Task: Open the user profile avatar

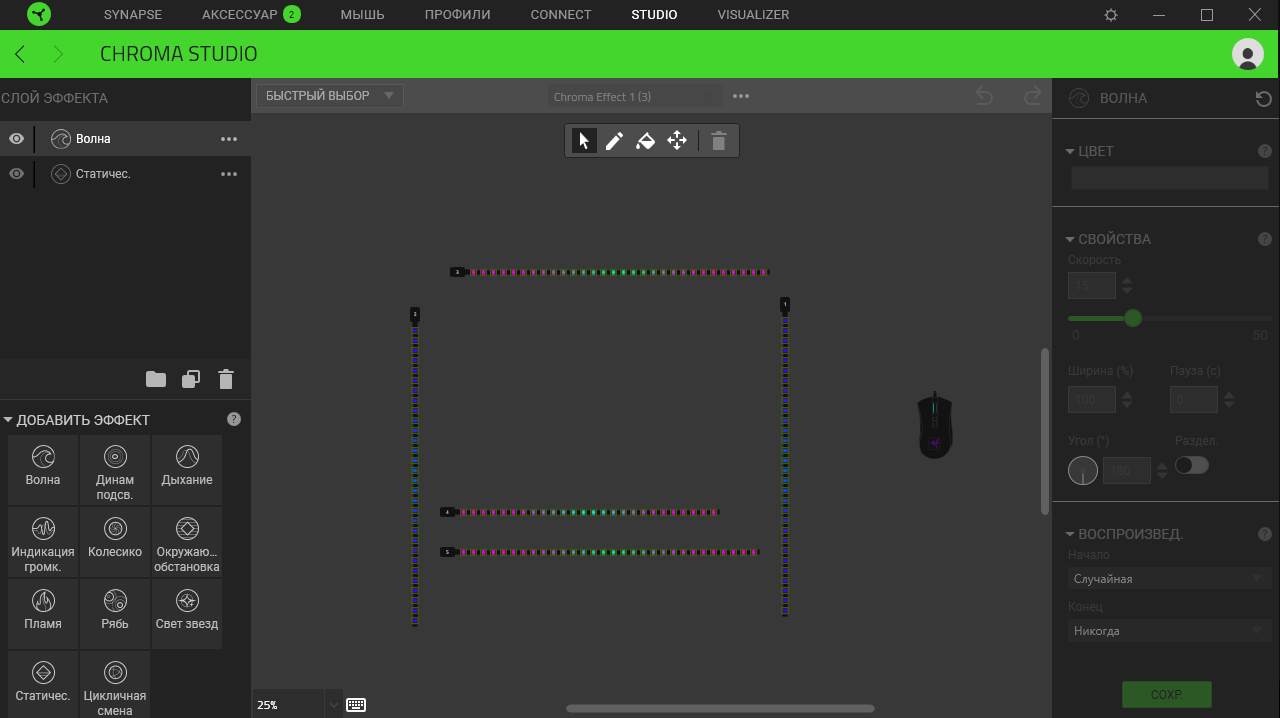Action: [1247, 54]
